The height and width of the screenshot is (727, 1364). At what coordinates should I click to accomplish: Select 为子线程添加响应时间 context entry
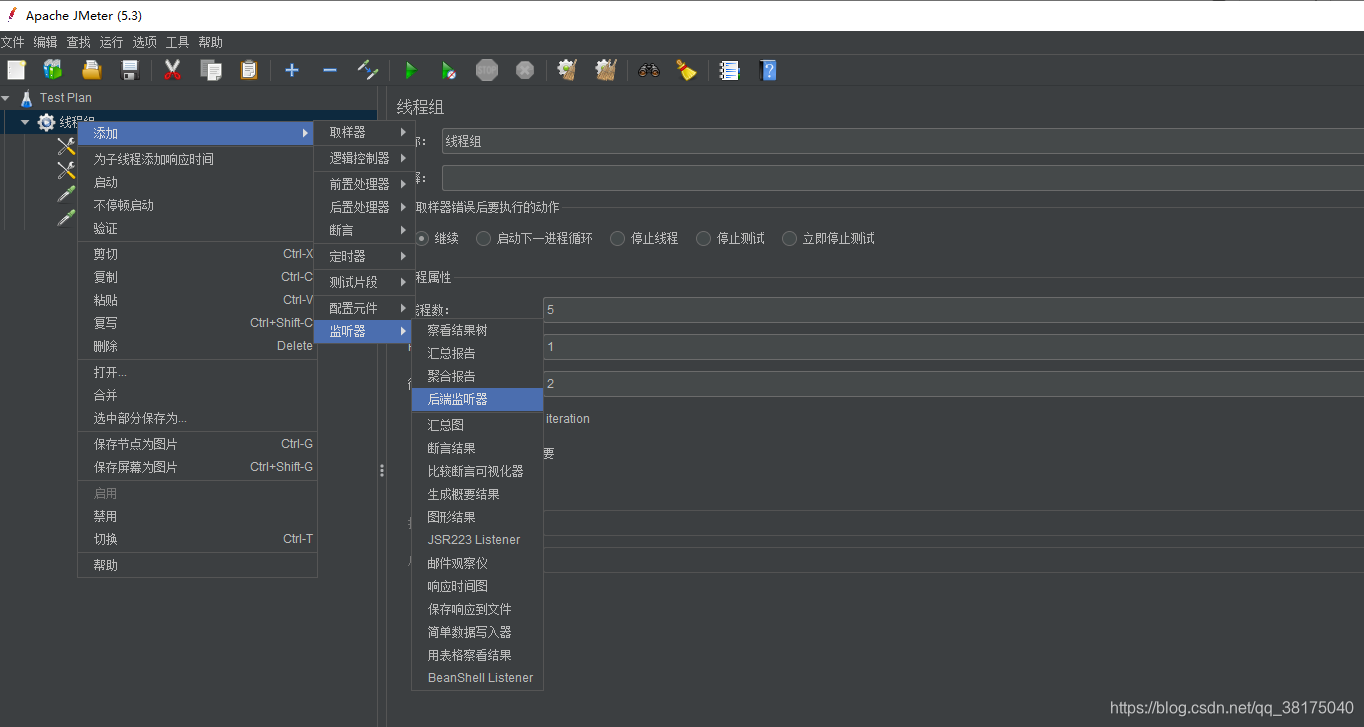pos(197,159)
